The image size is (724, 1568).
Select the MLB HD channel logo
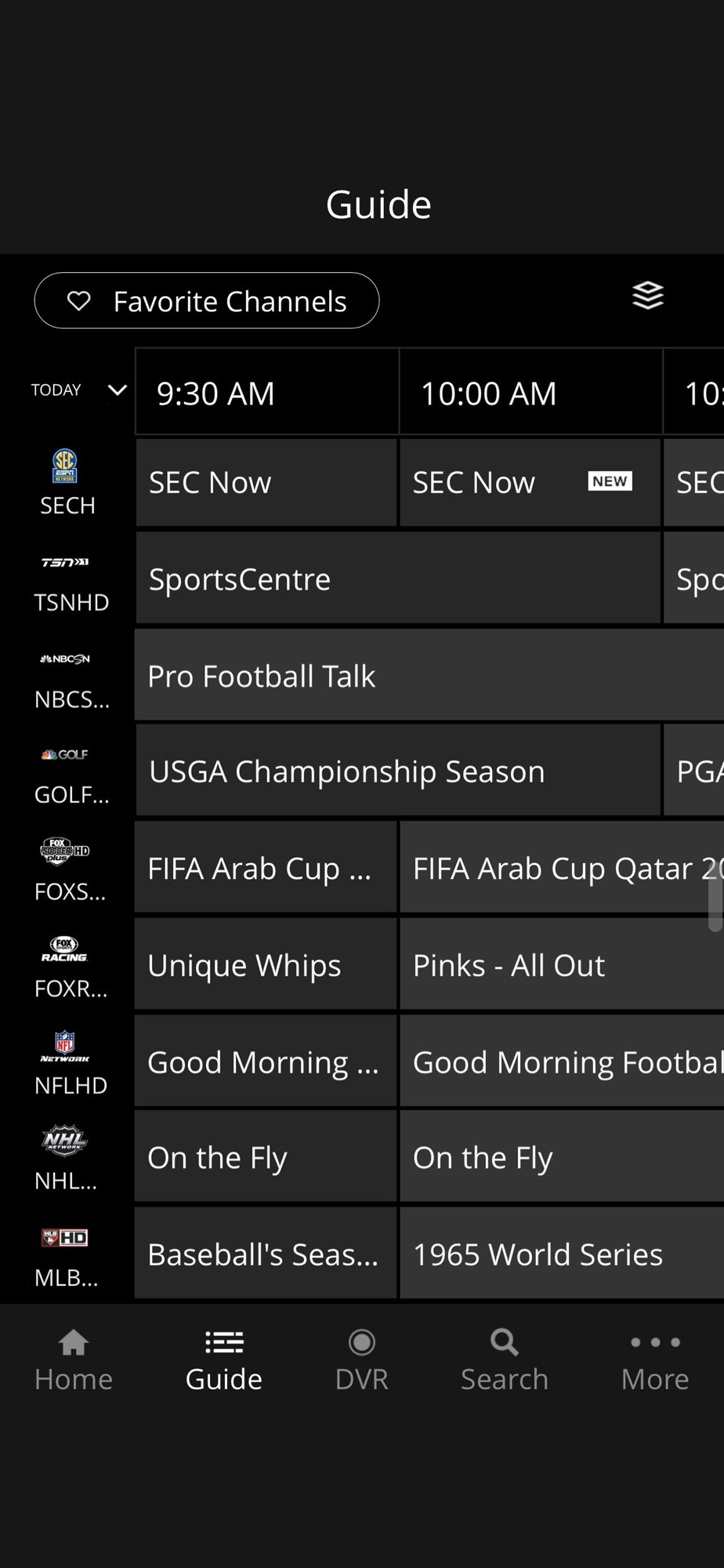(x=65, y=1238)
